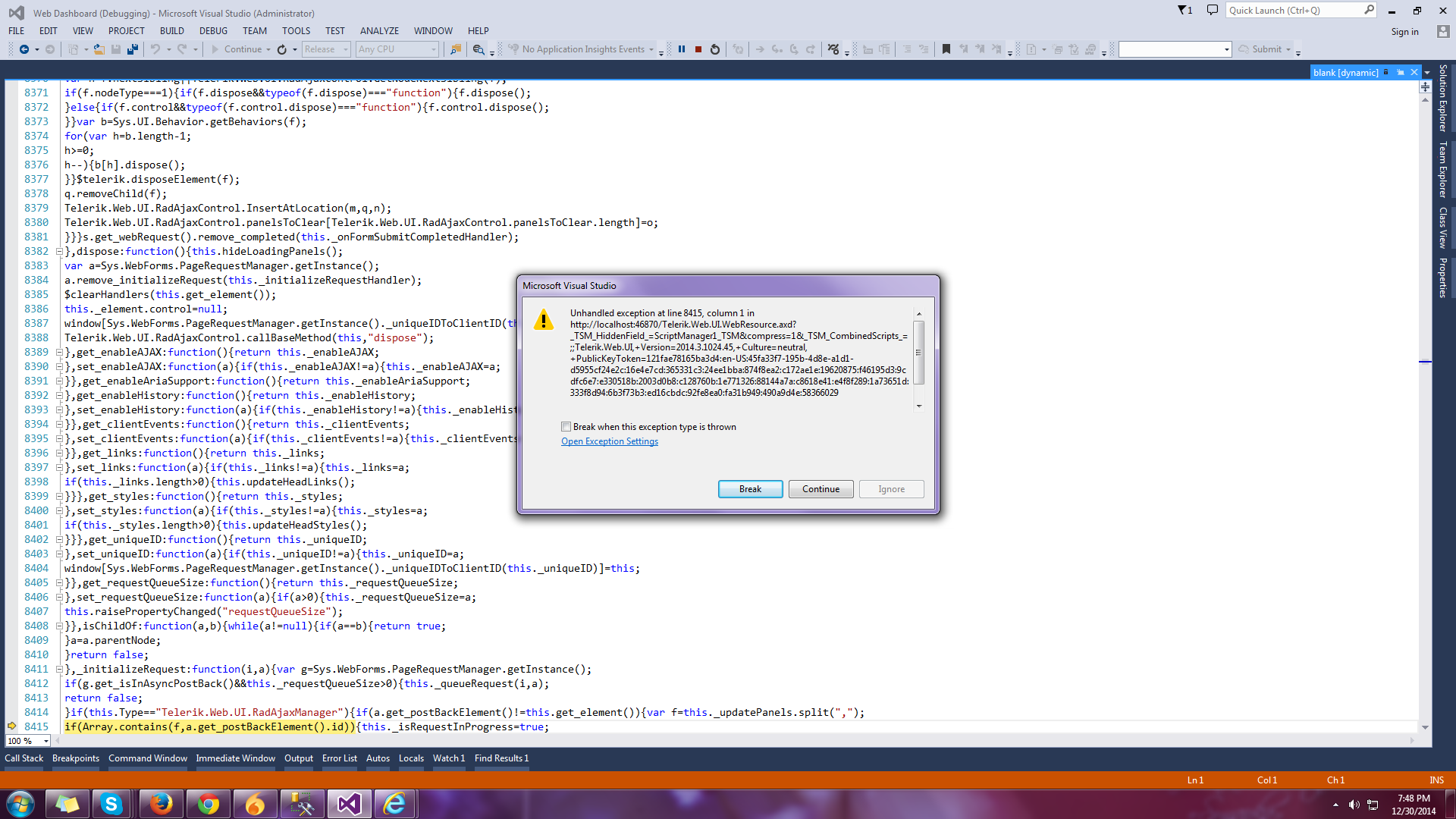Expand the editor zoom percentage dropdown
Screen dimensions: 1456x819
pos(45,741)
